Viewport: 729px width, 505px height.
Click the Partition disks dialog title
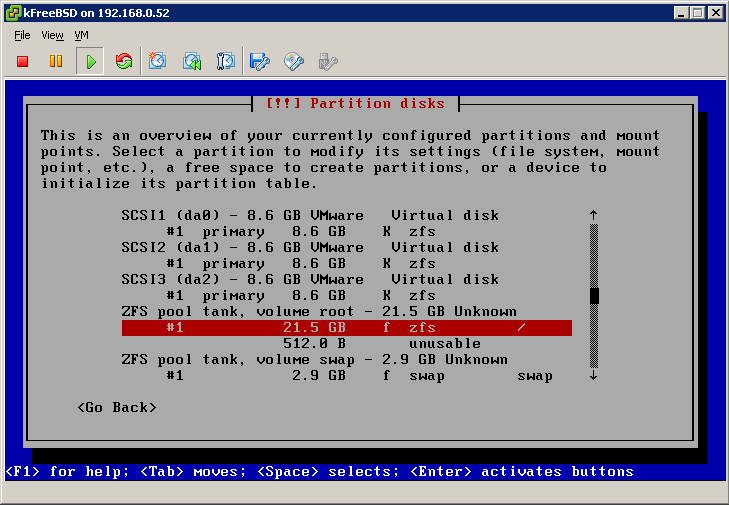[x=355, y=103]
